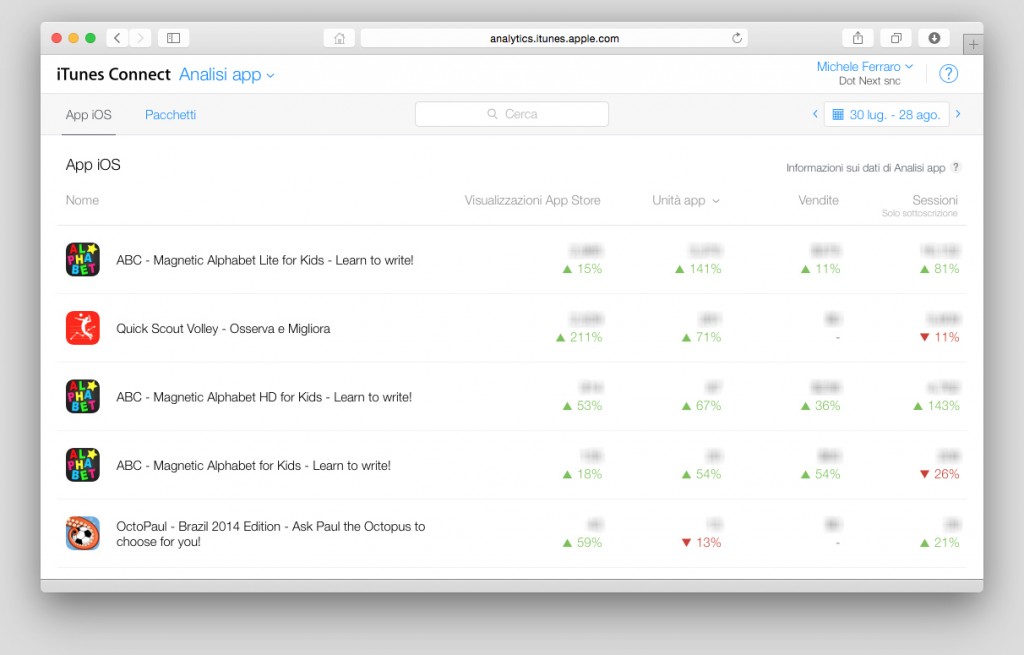Open the 30 lug. - 28 ago. date range
1024x655 pixels.
[x=887, y=114]
